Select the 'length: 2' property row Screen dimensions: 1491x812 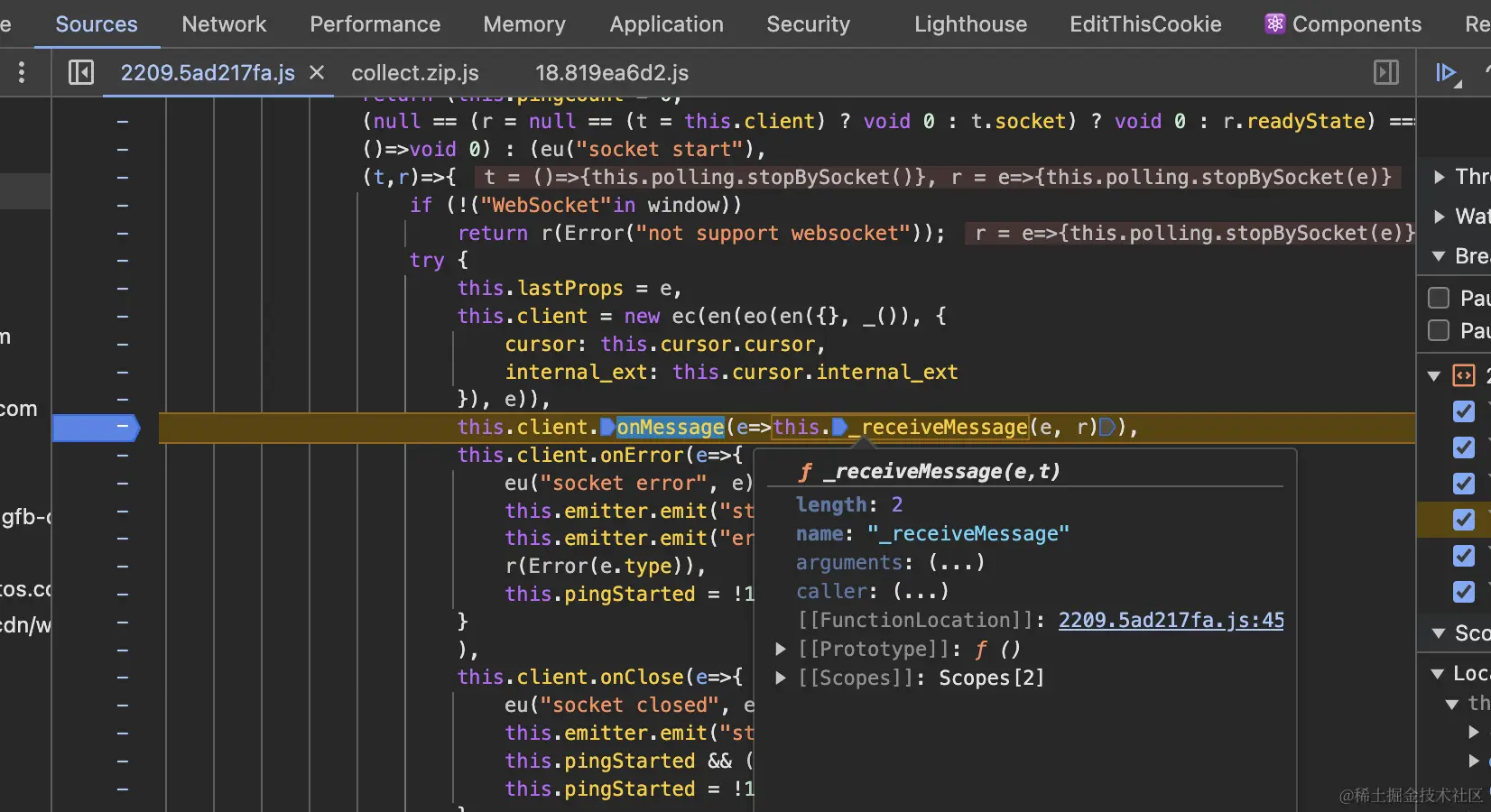[x=849, y=504]
